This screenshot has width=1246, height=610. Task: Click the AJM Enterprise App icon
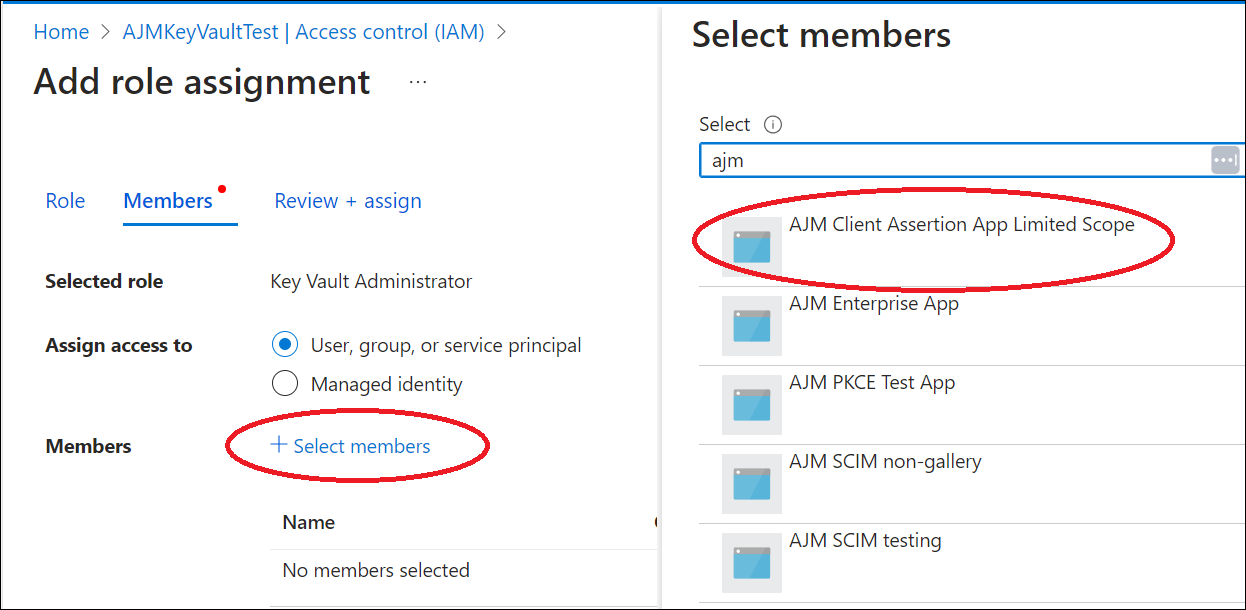click(x=751, y=325)
